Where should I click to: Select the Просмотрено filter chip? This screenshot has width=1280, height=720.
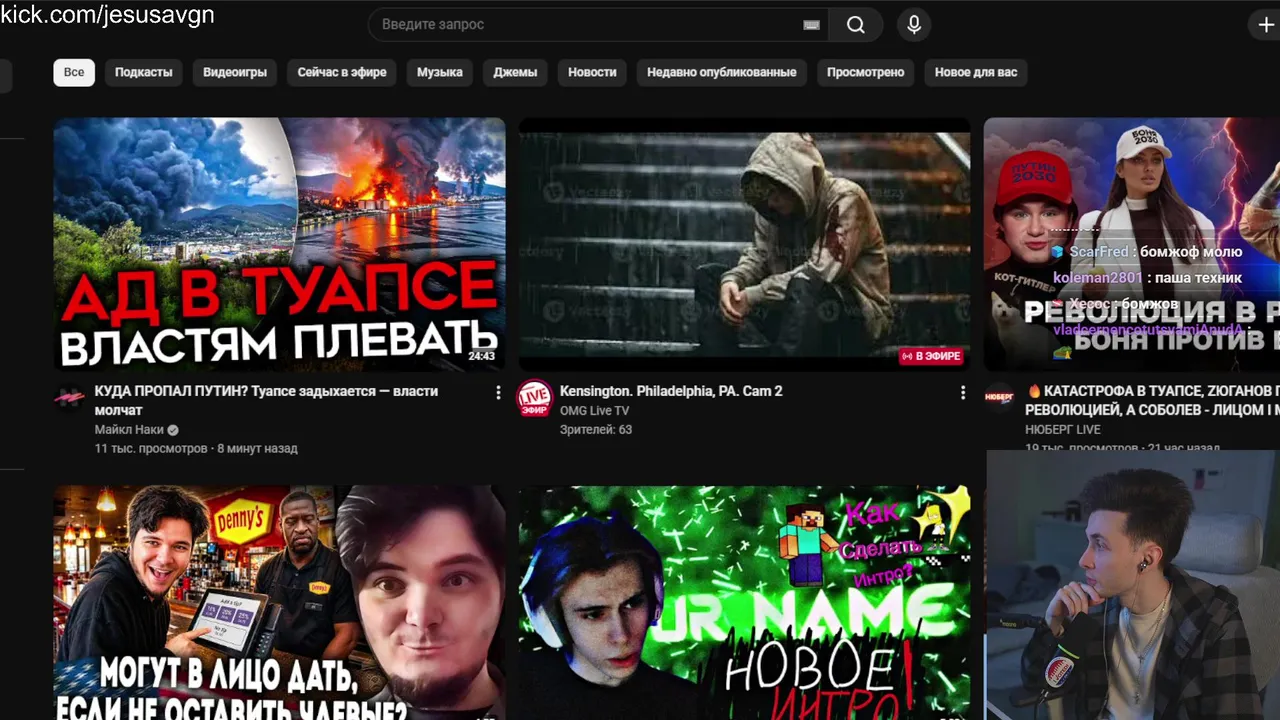(865, 72)
